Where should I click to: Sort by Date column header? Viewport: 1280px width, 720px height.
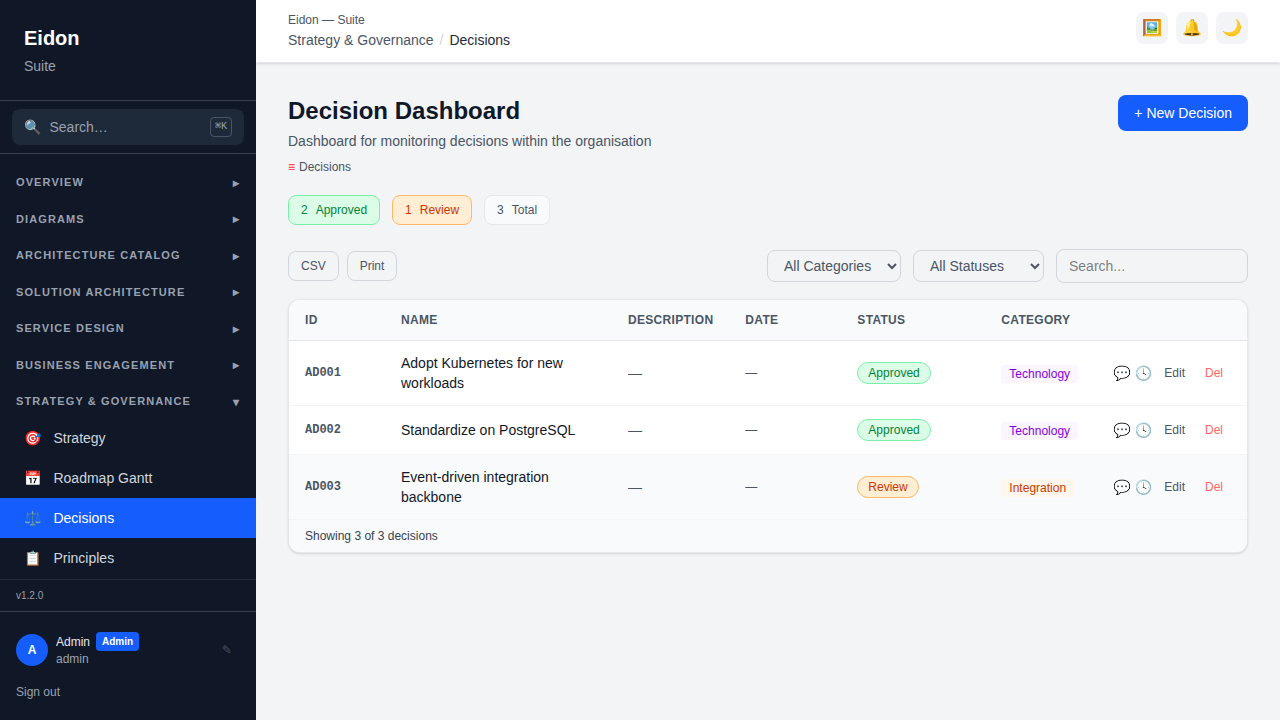coord(761,320)
